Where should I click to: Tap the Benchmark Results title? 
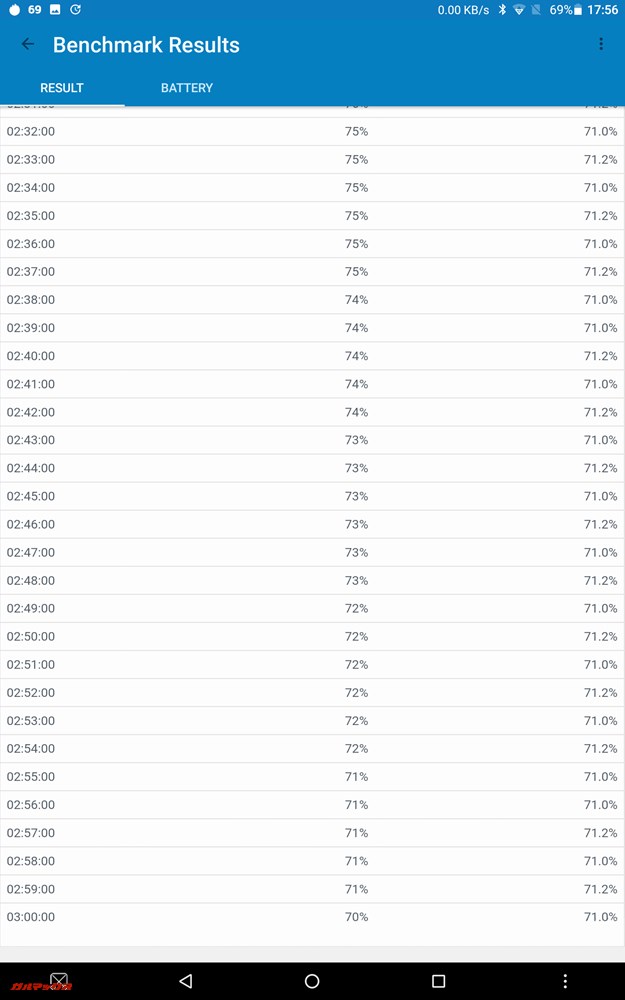coord(146,45)
